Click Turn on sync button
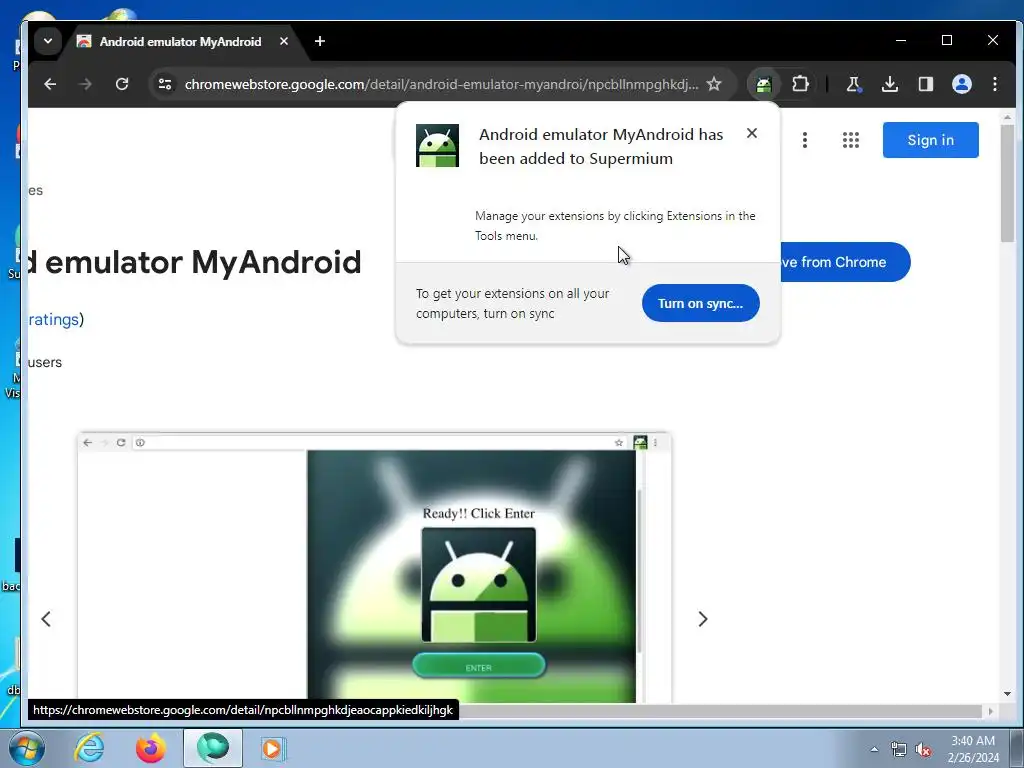 point(700,303)
